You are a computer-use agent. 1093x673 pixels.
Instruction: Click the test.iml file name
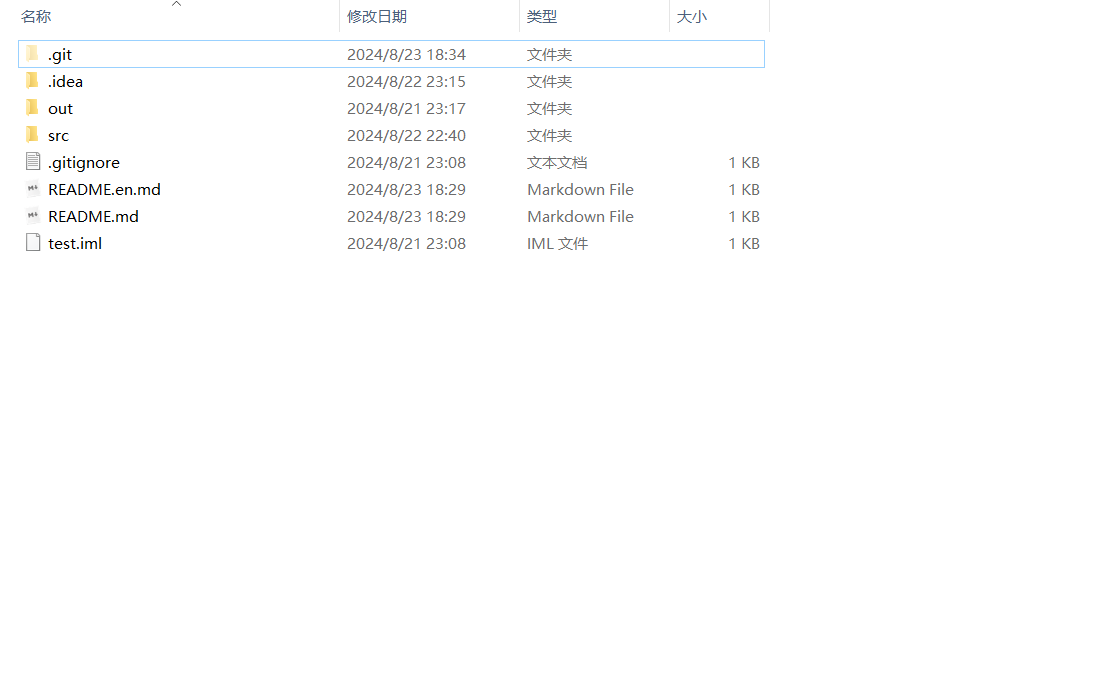click(x=75, y=243)
